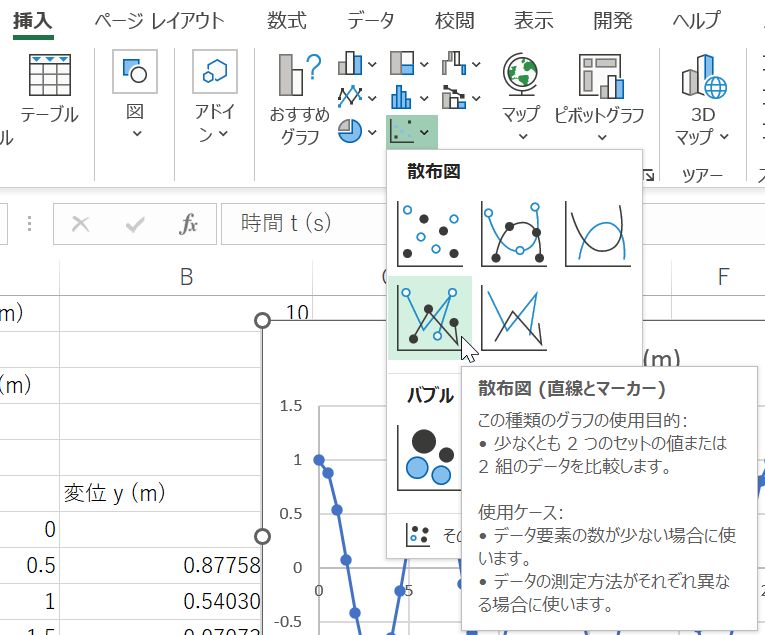The width and height of the screenshot is (765, 635).
Task: Click chart's left-middle selection handle
Action: tap(262, 536)
